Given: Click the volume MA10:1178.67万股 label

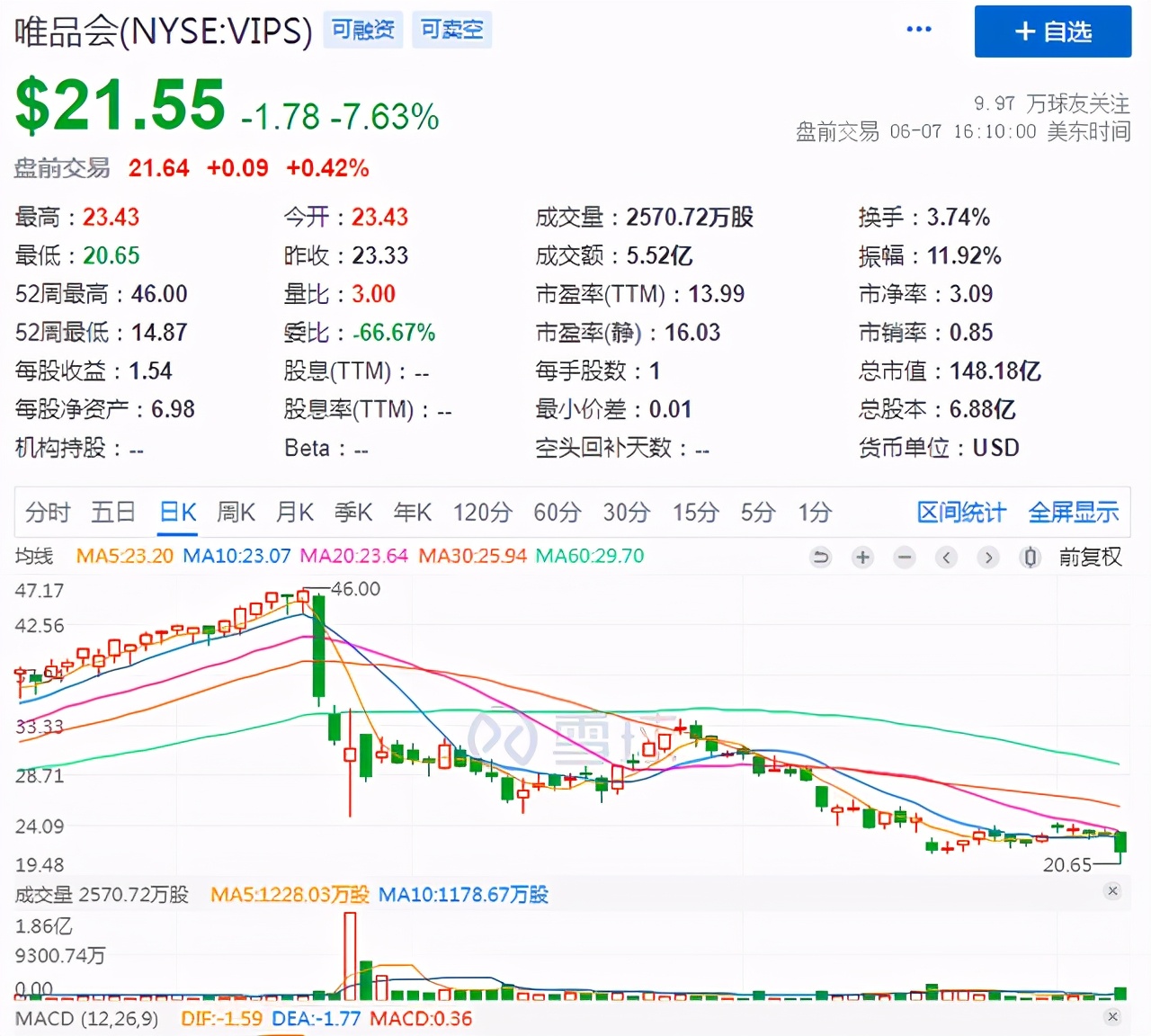Looking at the screenshot, I should [463, 895].
